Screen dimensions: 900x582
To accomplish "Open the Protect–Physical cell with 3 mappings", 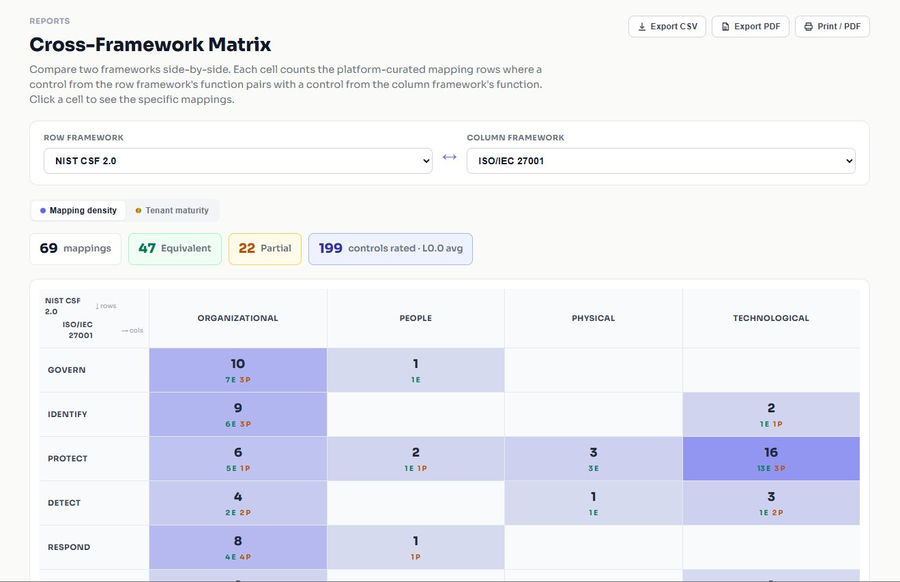I will [x=593, y=459].
